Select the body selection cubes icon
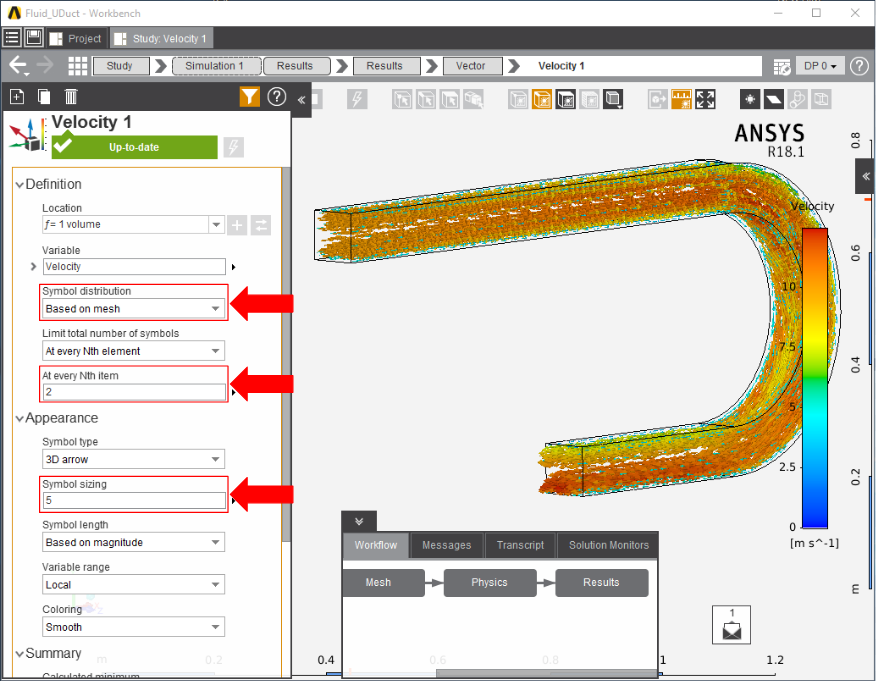 point(473,100)
